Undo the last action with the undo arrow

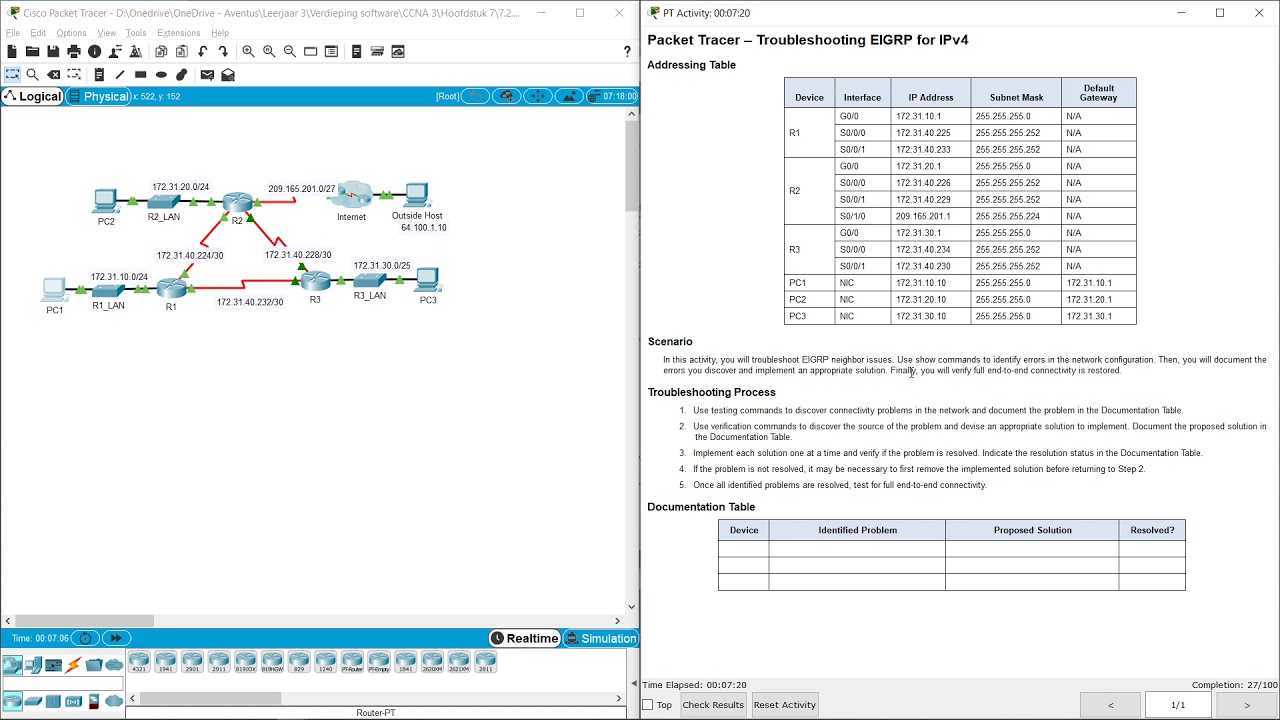coord(203,51)
